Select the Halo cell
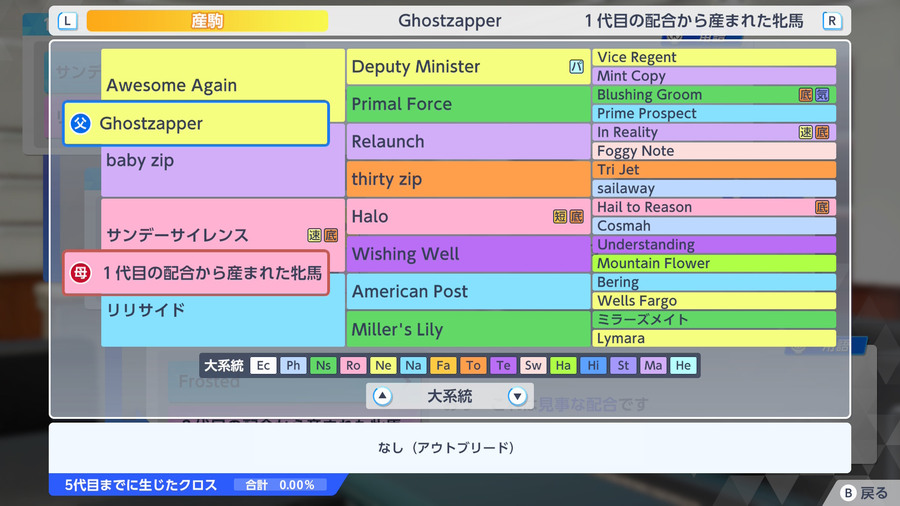Viewport: 900px width, 506px height. pyautogui.click(x=468, y=216)
